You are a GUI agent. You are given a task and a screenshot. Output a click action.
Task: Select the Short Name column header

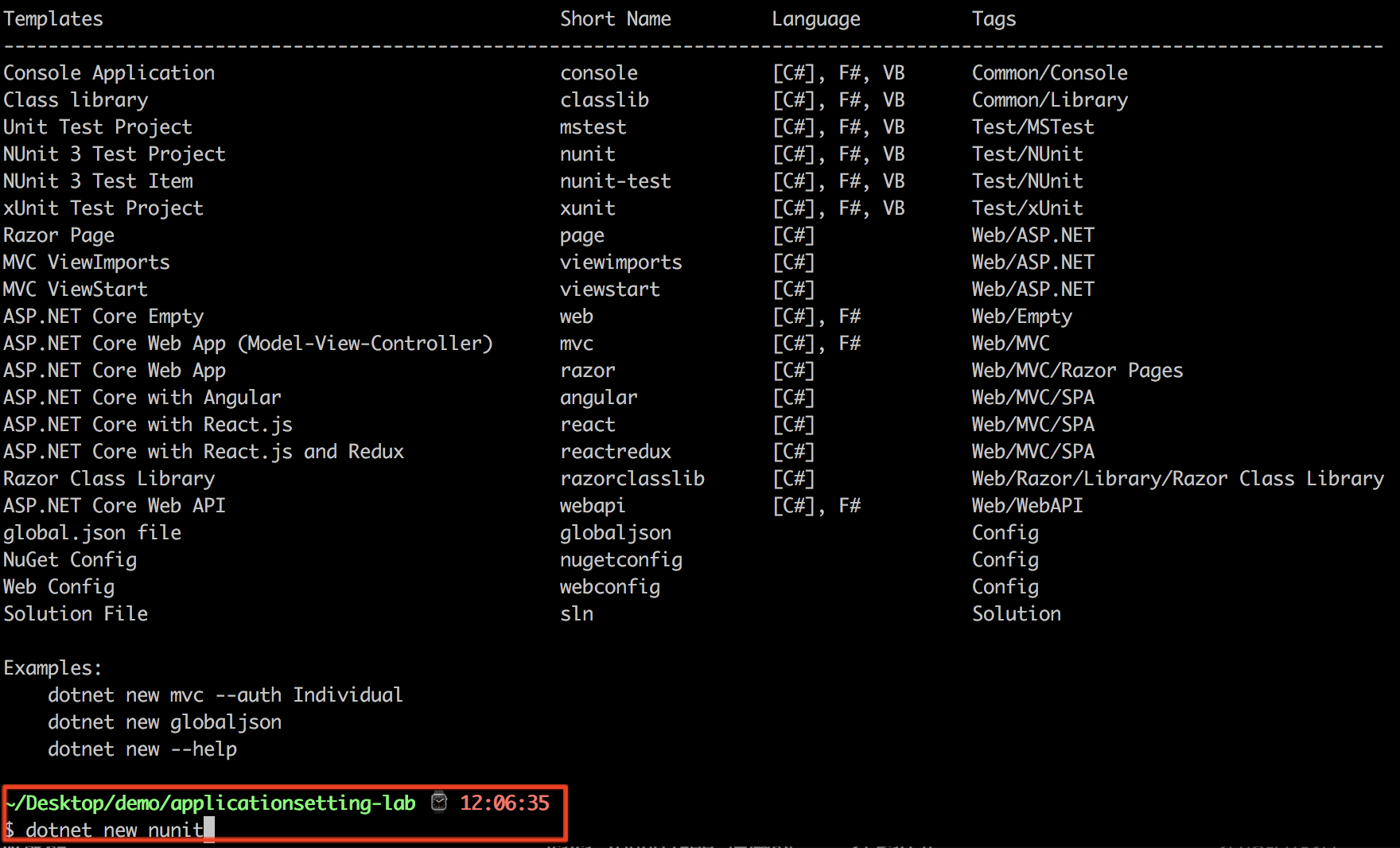click(x=615, y=19)
